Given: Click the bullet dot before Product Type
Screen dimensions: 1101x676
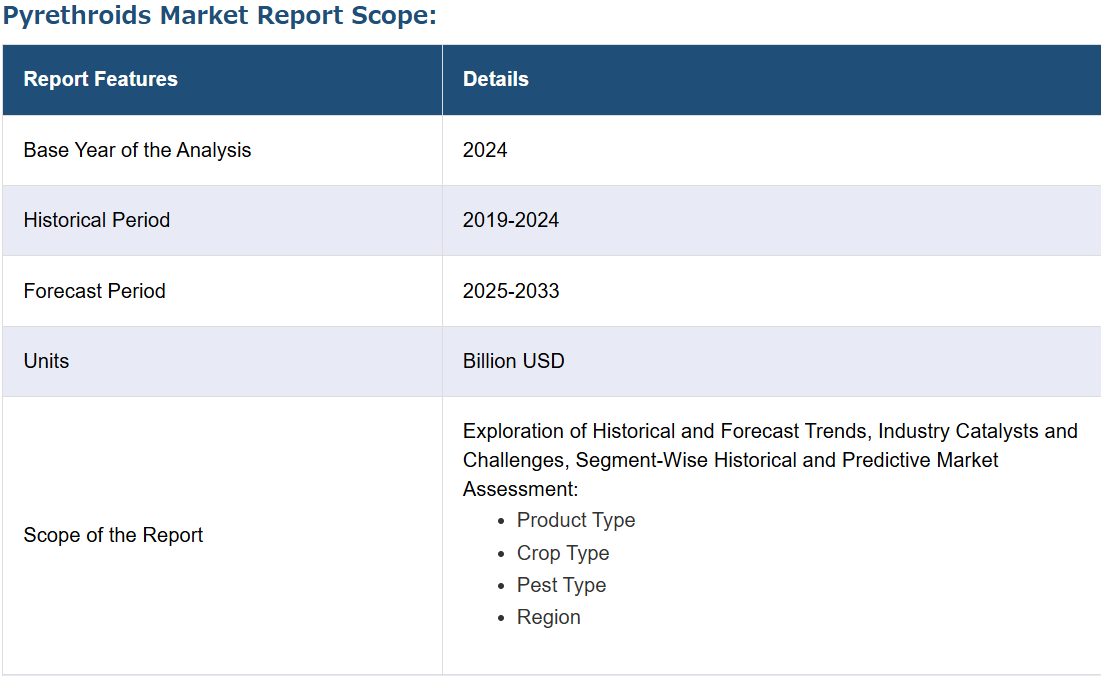Looking at the screenshot, I should pyautogui.click(x=501, y=522).
